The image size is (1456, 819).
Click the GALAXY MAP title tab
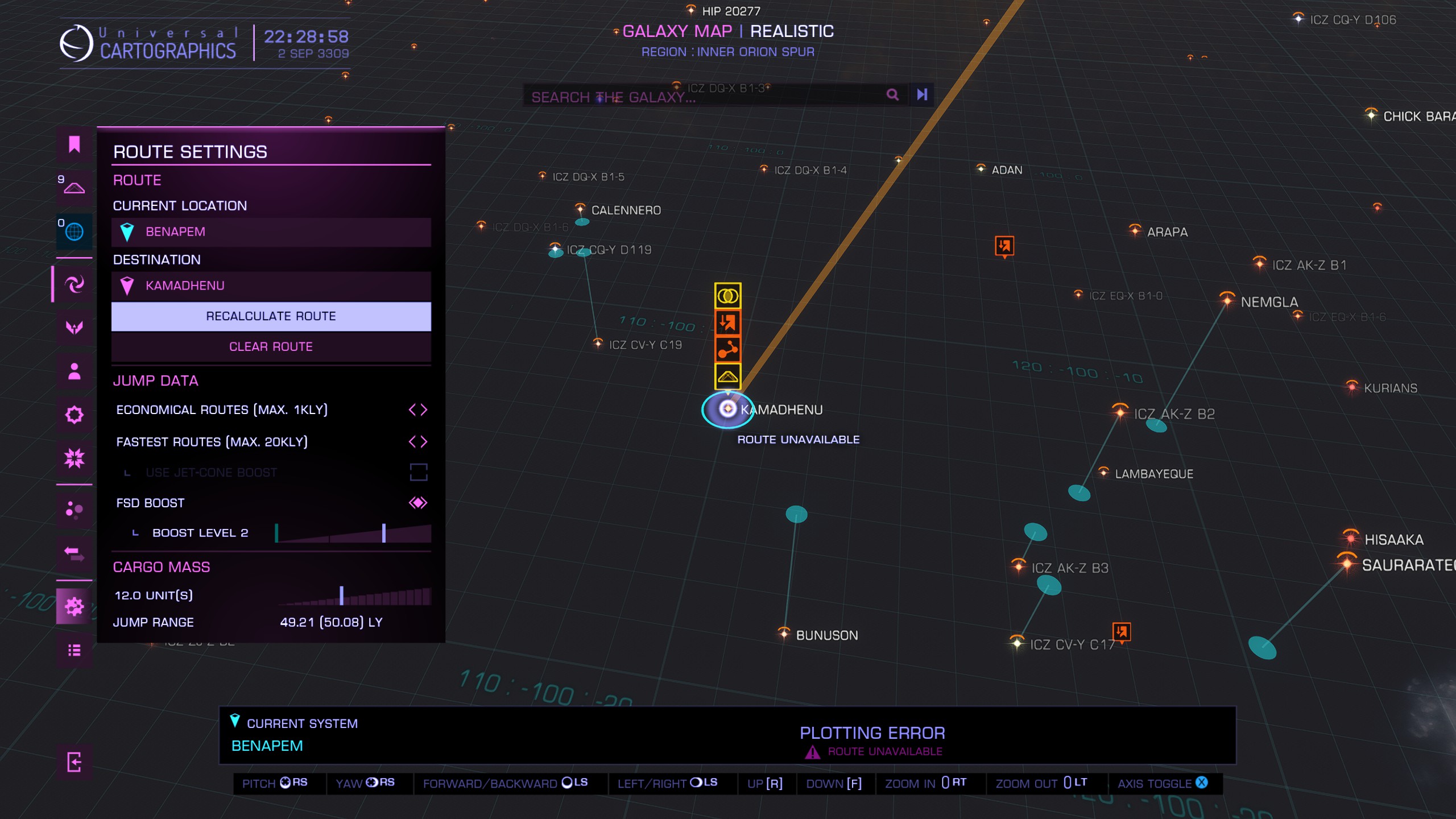tap(677, 31)
